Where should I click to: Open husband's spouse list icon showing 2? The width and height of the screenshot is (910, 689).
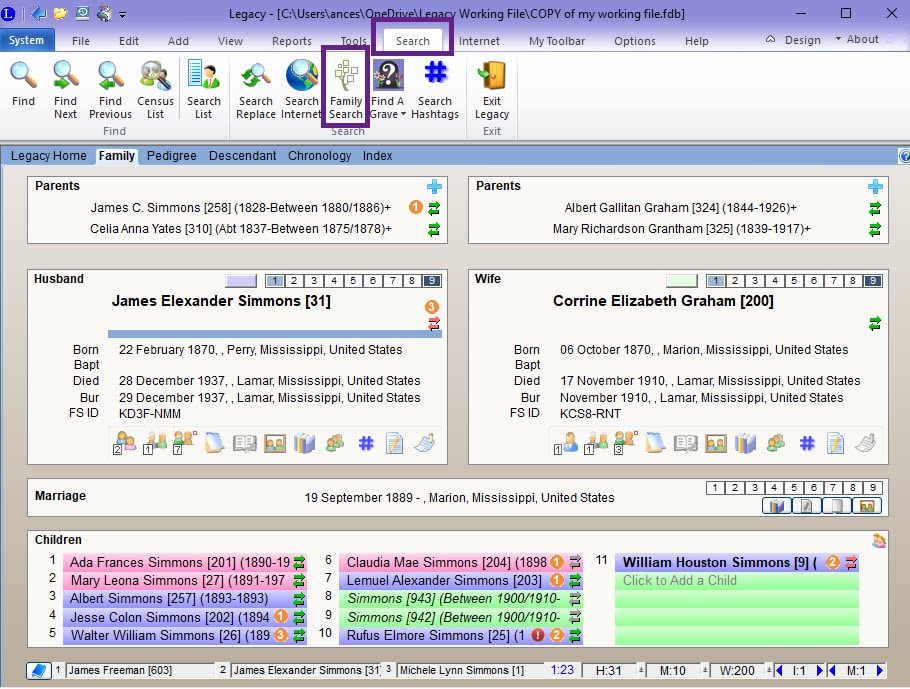[125, 443]
